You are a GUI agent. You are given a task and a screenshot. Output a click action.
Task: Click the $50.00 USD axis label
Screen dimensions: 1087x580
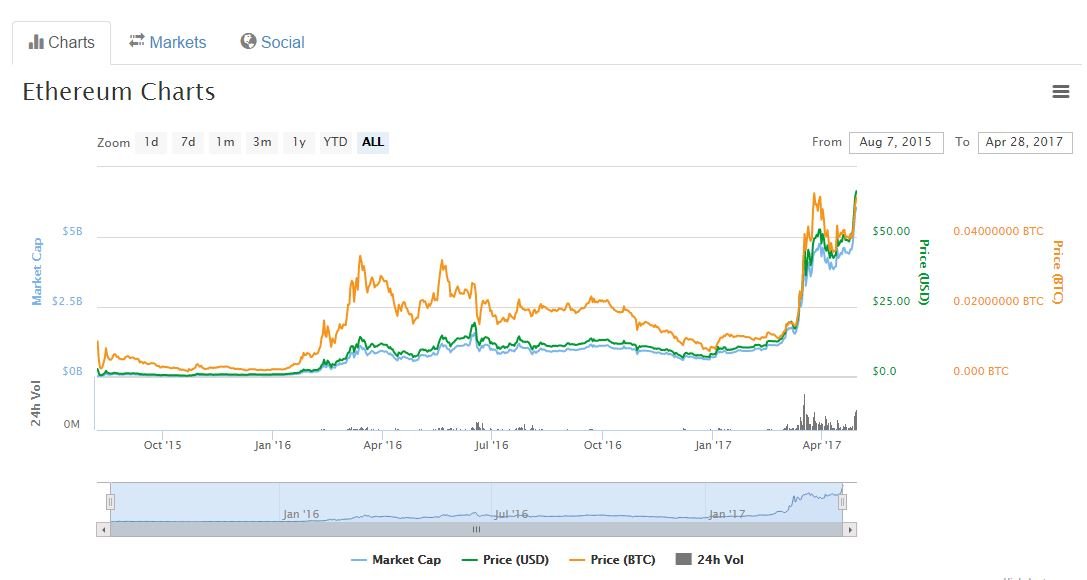point(892,231)
